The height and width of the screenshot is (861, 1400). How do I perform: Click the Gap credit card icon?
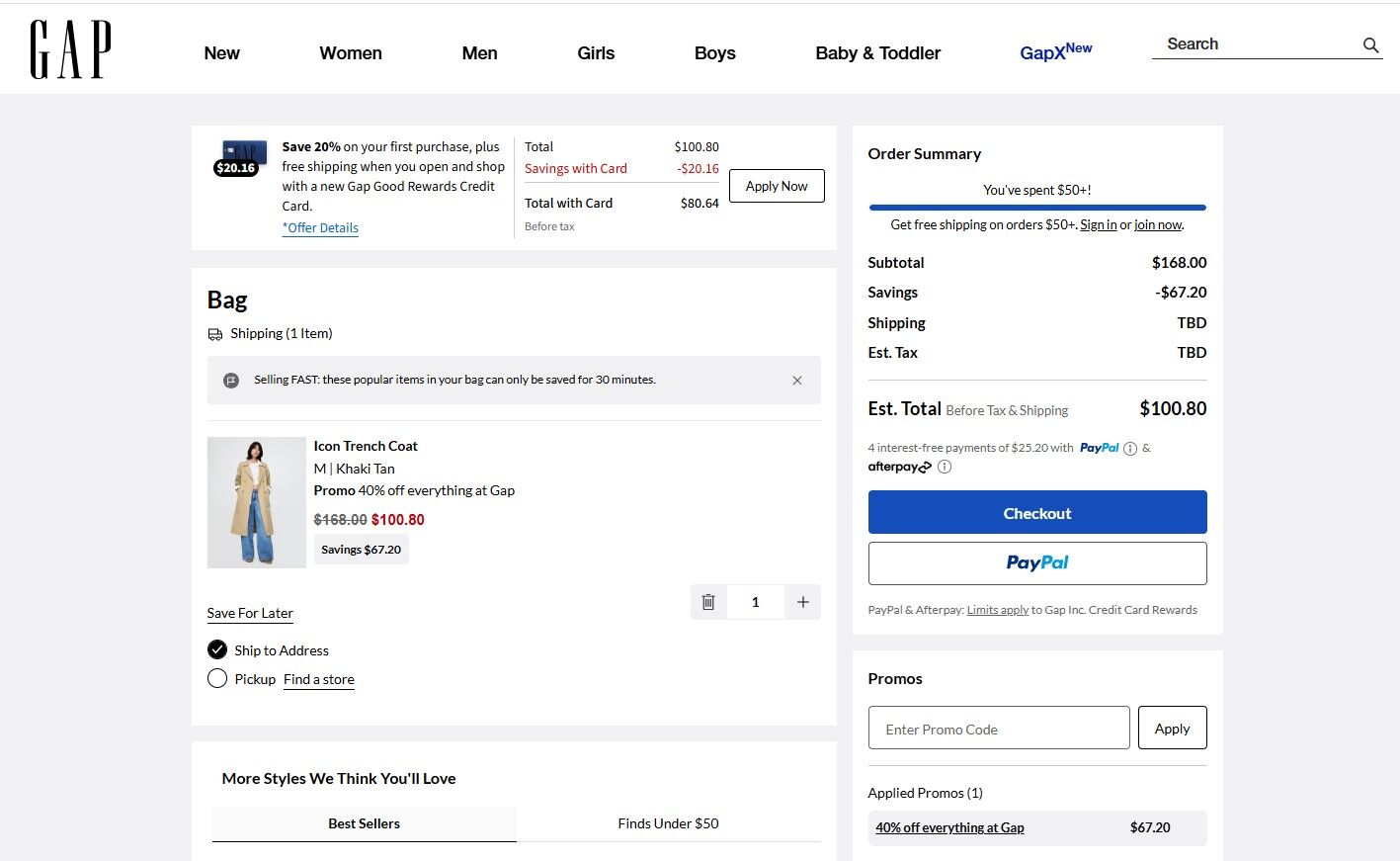coord(243,156)
